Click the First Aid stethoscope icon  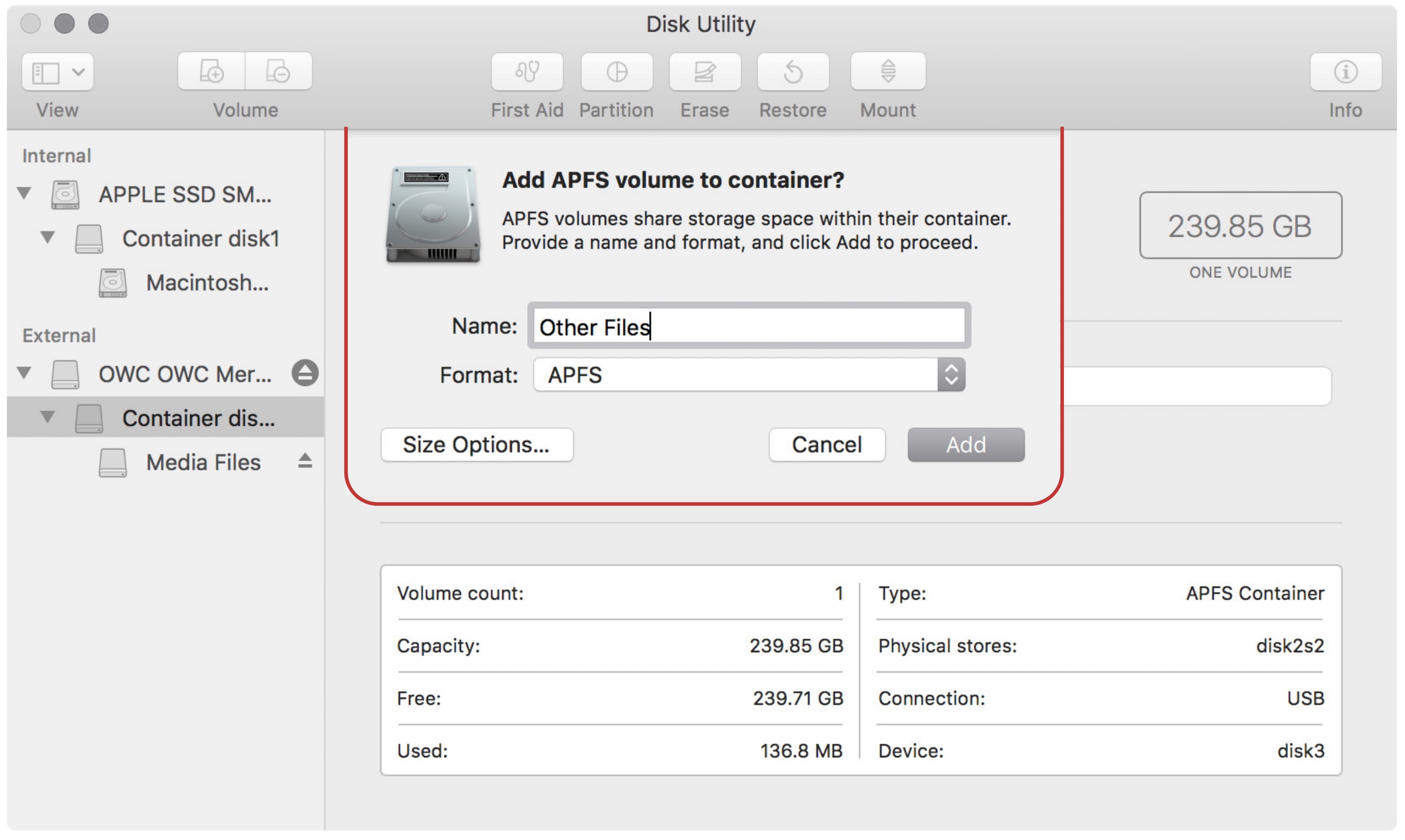[527, 72]
